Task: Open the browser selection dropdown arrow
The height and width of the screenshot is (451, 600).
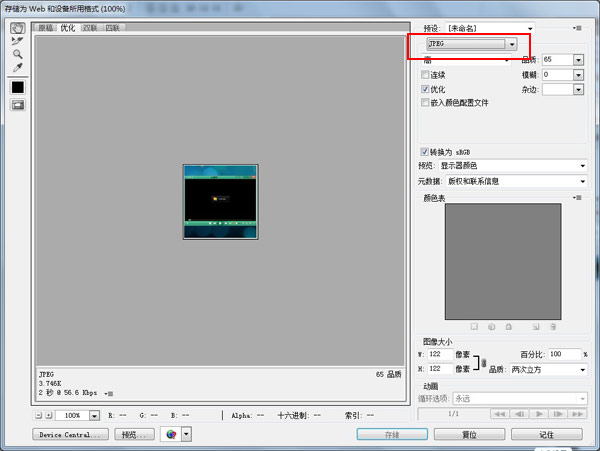Action: tap(186, 434)
